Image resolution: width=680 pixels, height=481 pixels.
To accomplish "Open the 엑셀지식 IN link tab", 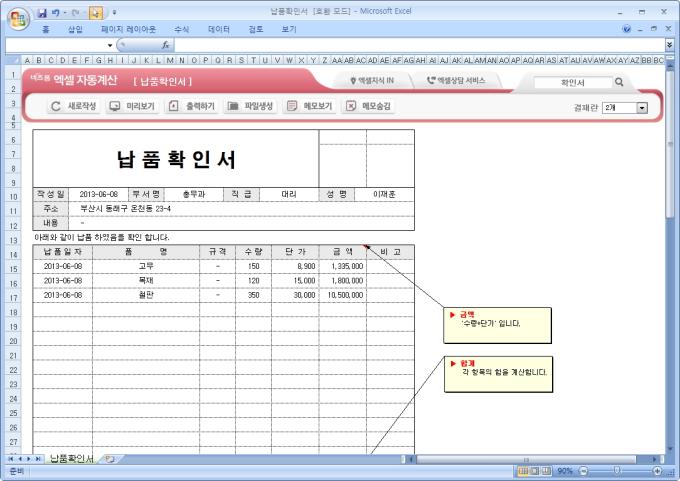I will point(372,81).
